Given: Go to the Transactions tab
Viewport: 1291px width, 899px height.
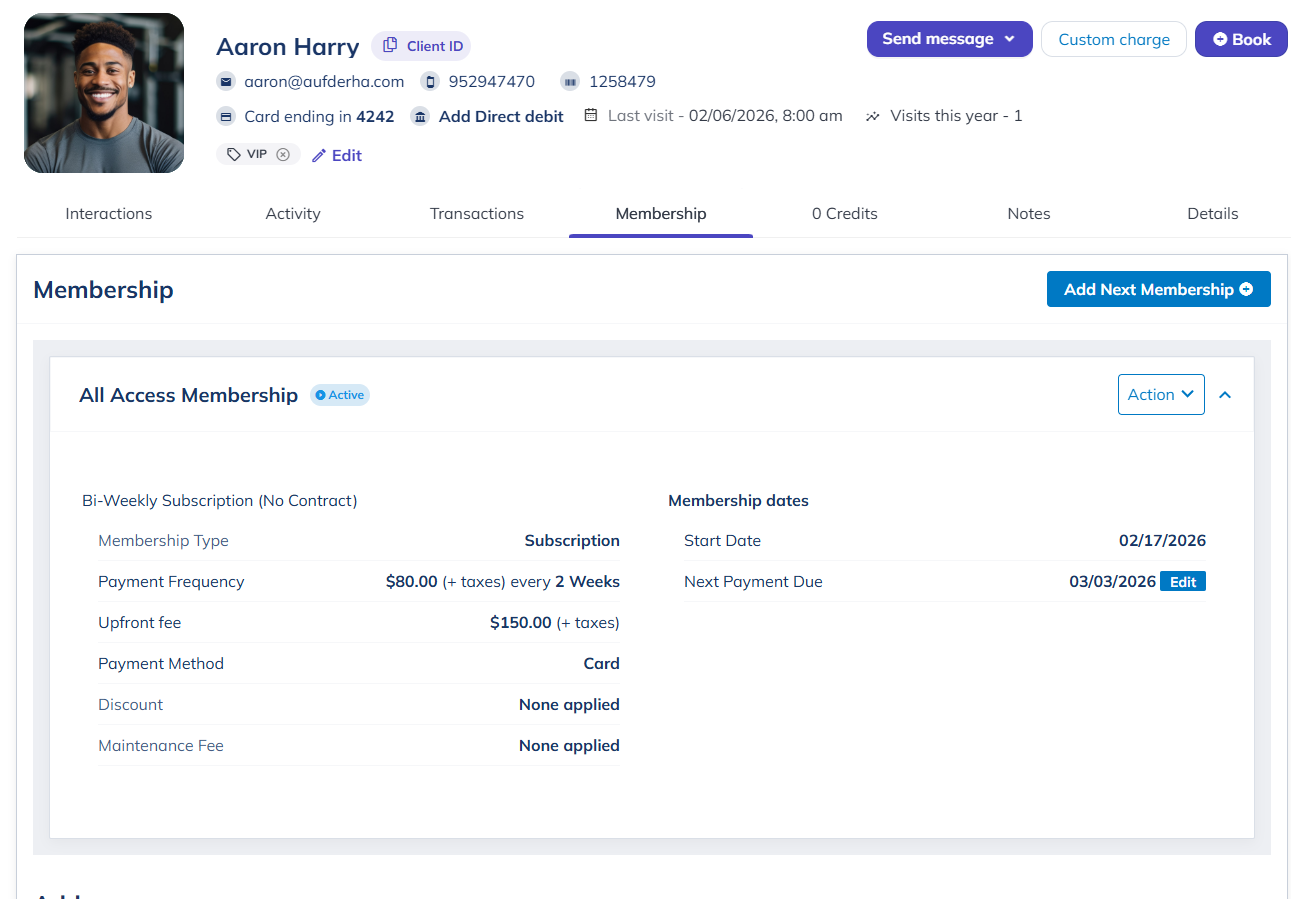Looking at the screenshot, I should coord(477,214).
